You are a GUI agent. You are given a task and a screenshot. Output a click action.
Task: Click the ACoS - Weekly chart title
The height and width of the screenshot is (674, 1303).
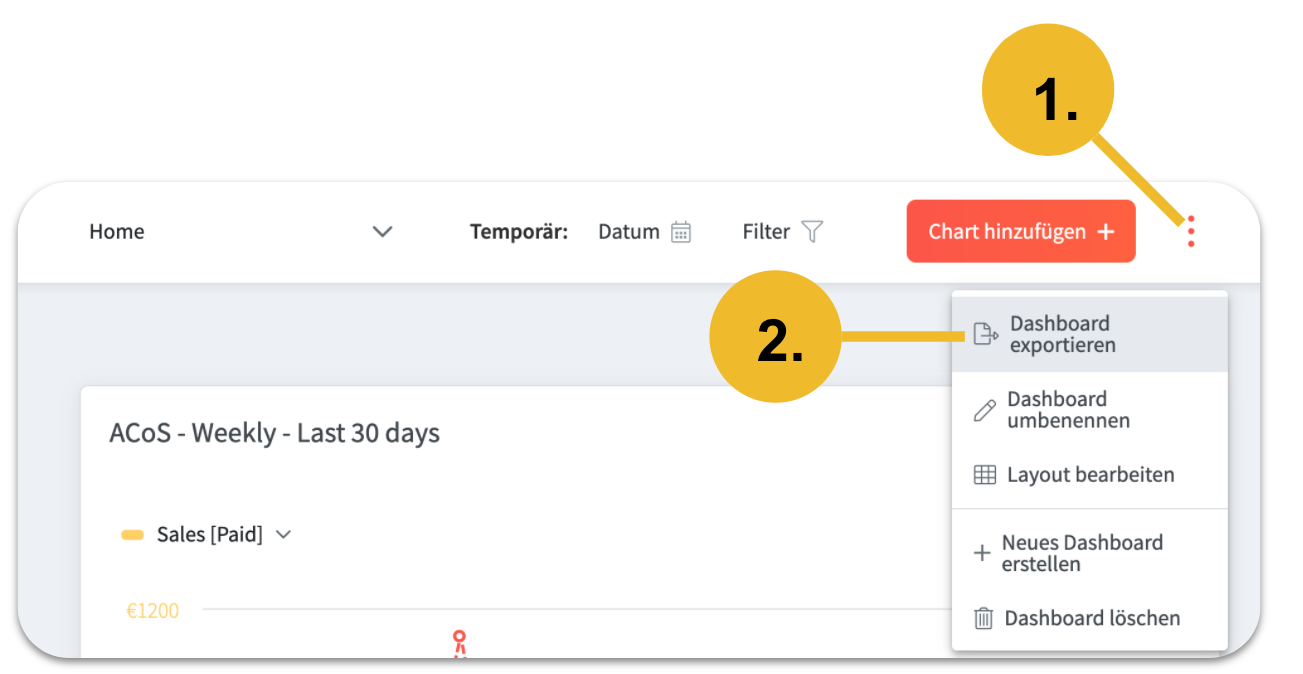click(x=274, y=433)
